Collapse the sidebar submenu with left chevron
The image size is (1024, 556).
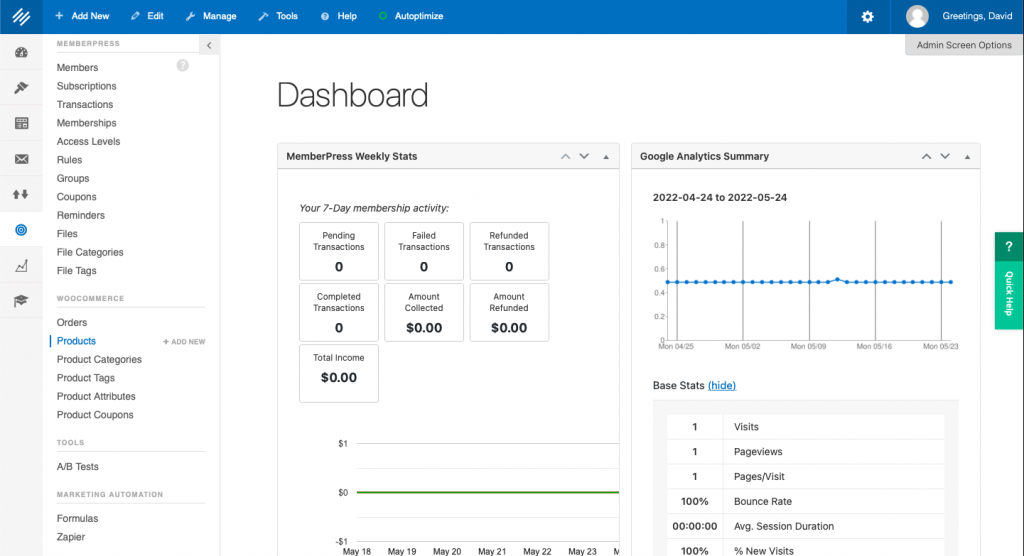pos(208,45)
